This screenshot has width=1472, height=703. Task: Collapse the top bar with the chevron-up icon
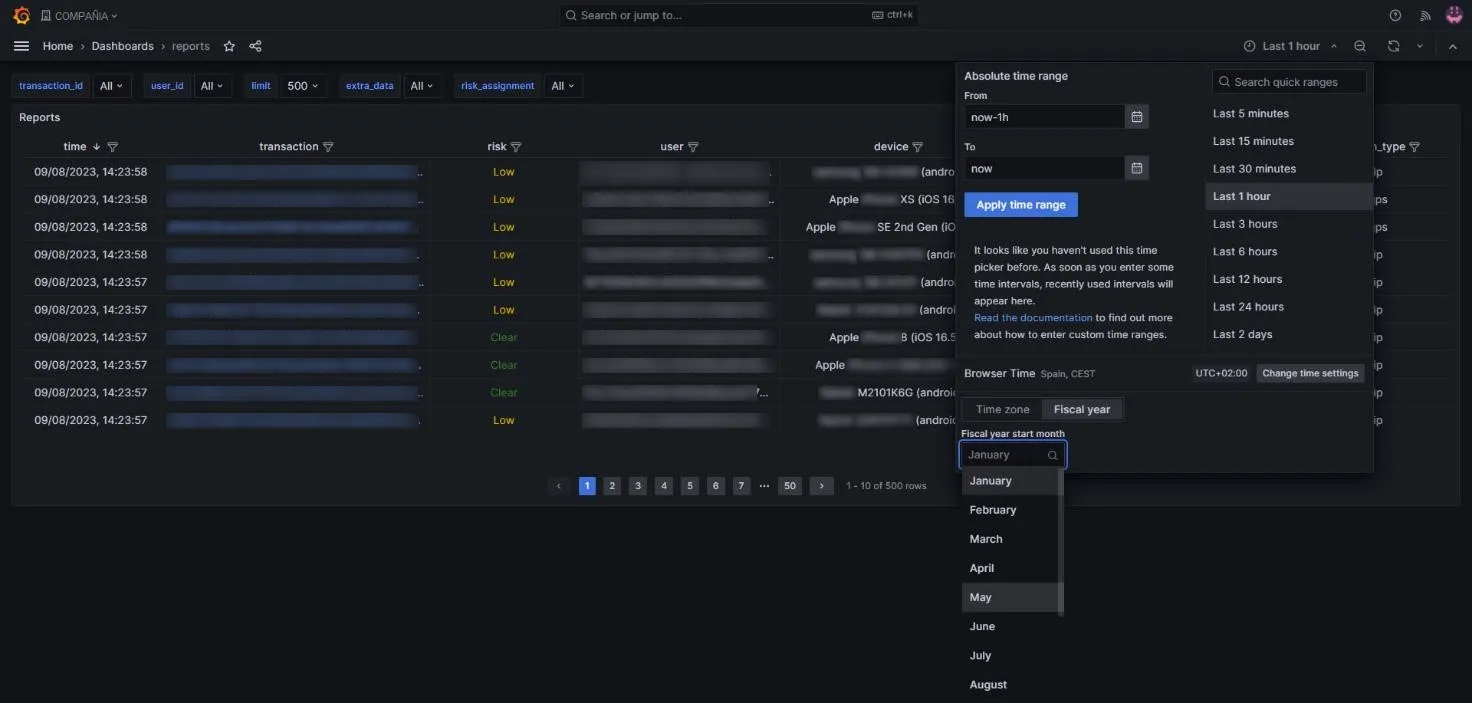[1453, 46]
